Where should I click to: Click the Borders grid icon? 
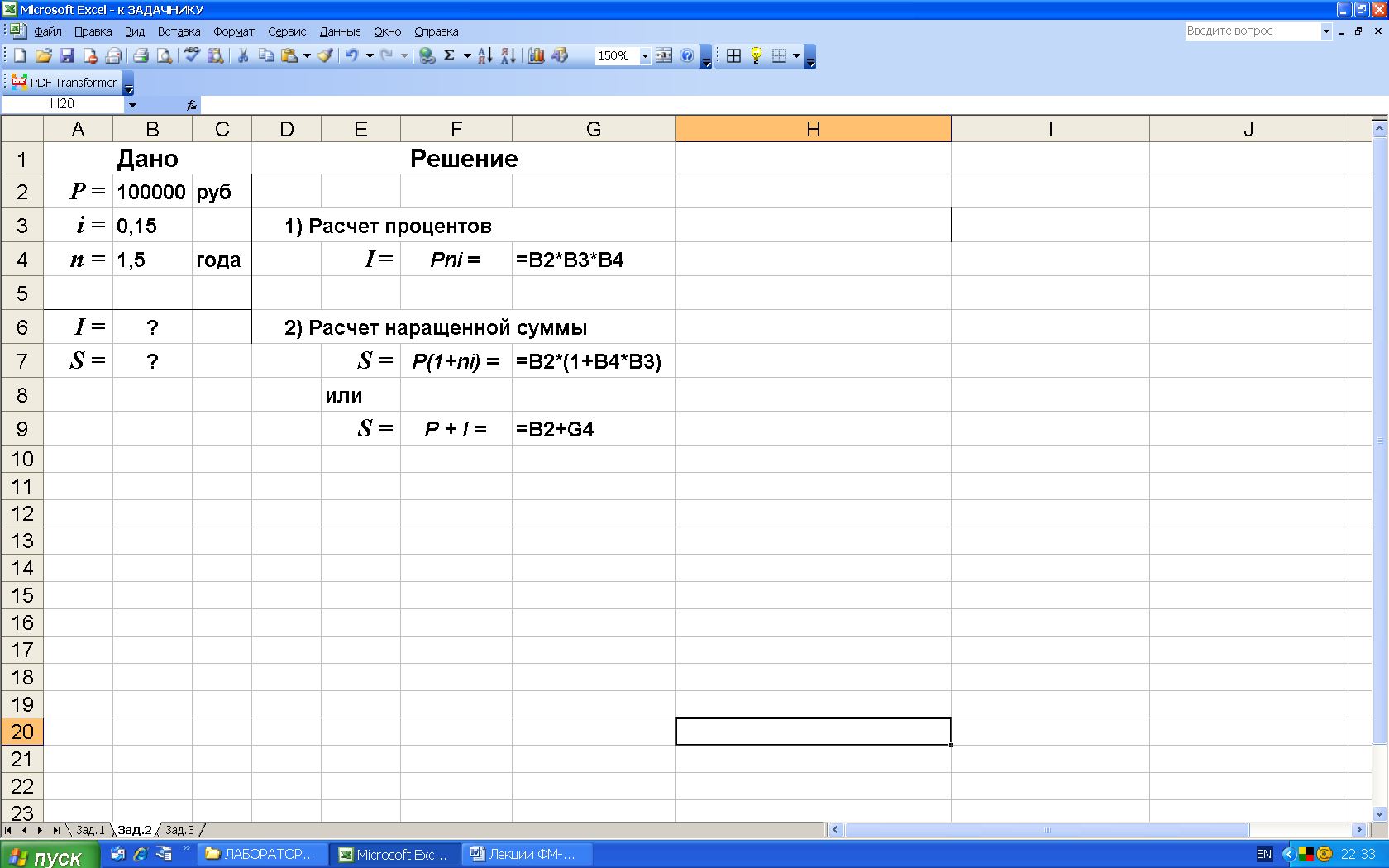coord(733,55)
